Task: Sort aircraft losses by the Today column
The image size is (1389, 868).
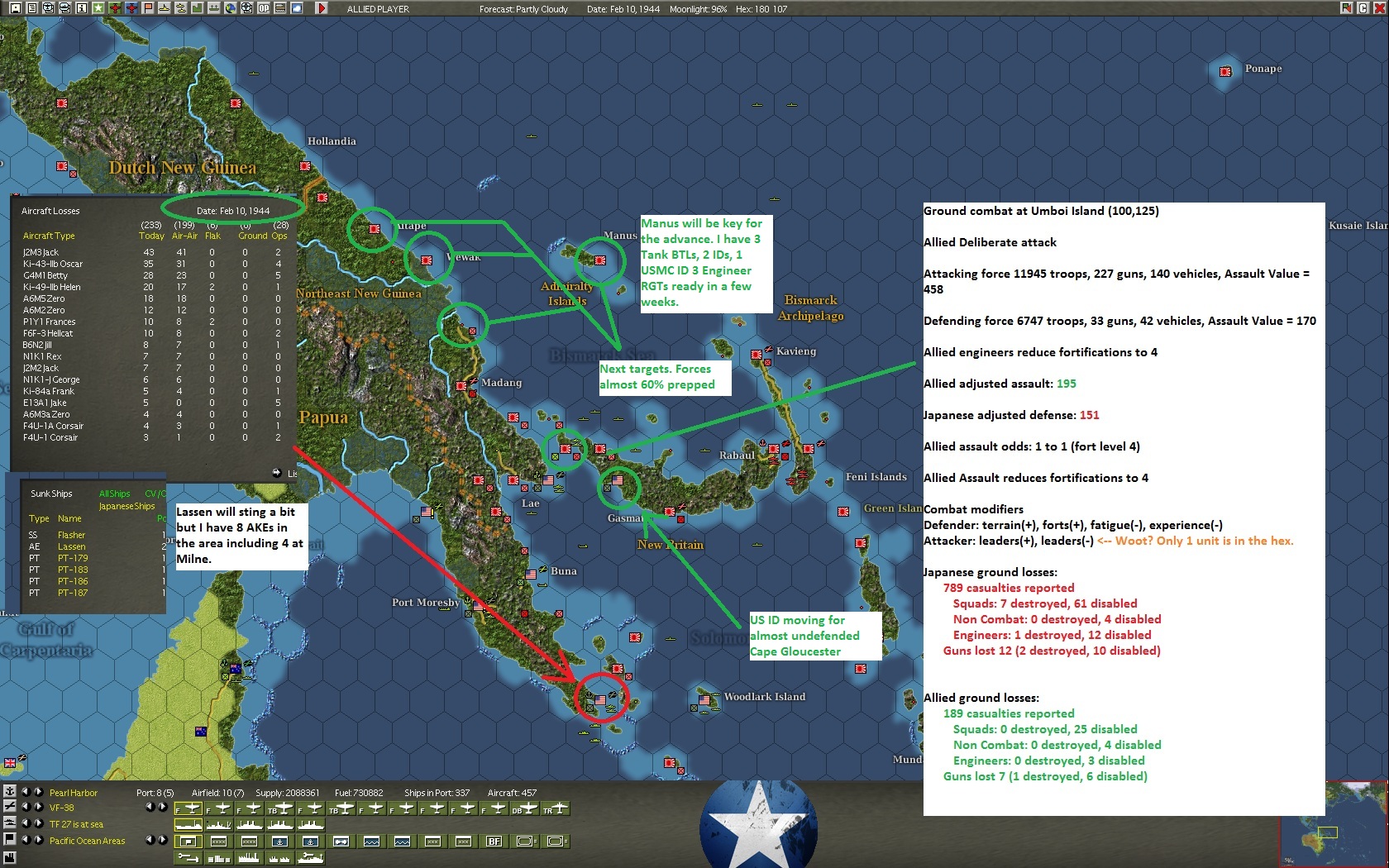Action: click(x=151, y=236)
